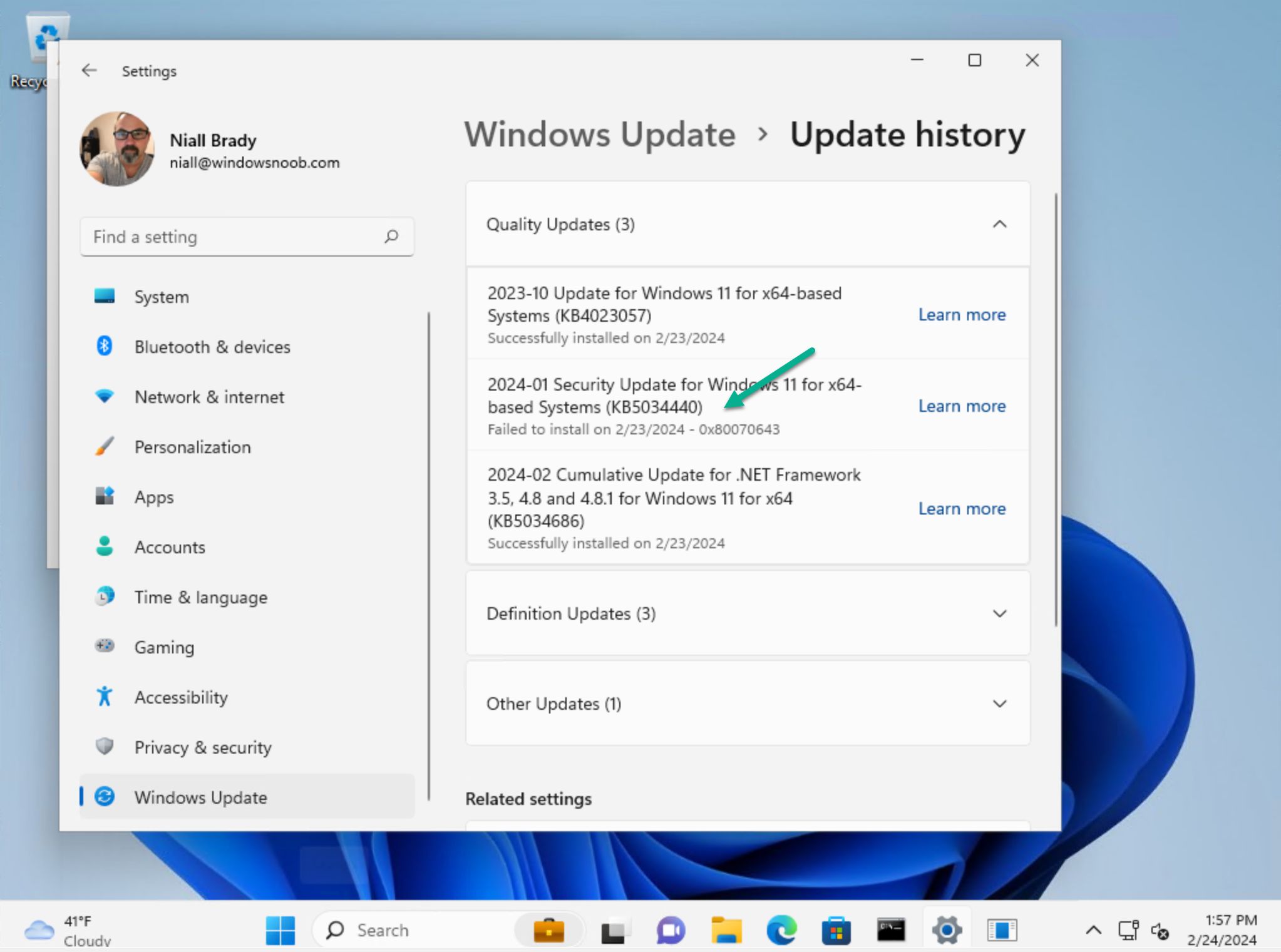Open Task View from the taskbar
This screenshot has height=952, width=1281.
click(614, 931)
